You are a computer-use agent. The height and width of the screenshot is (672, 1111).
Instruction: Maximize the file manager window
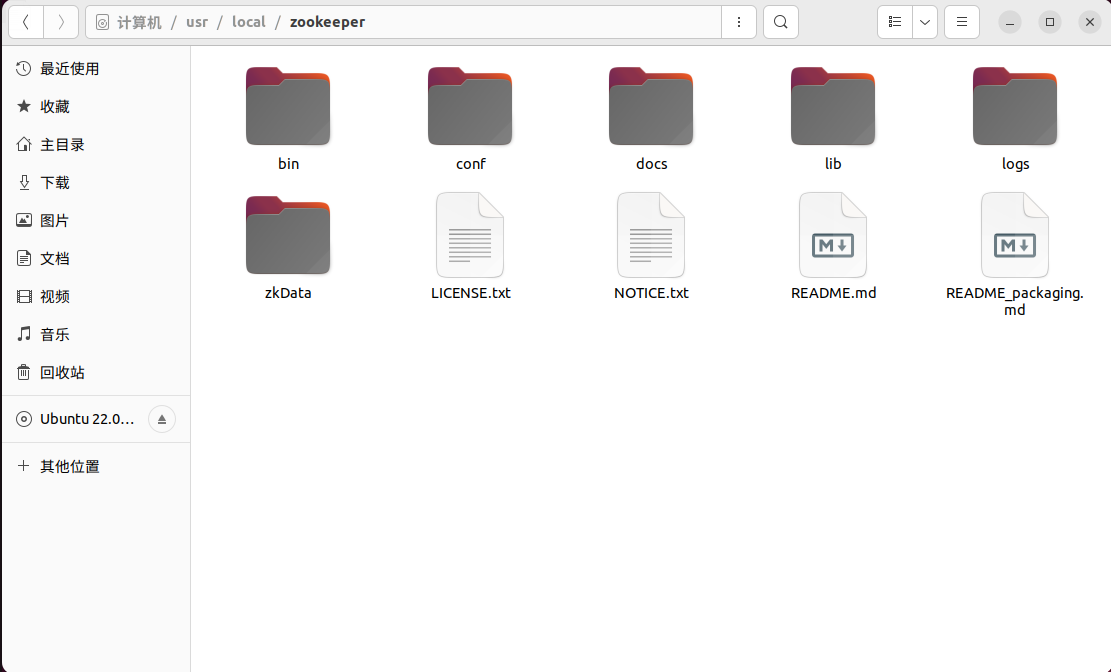point(1050,22)
